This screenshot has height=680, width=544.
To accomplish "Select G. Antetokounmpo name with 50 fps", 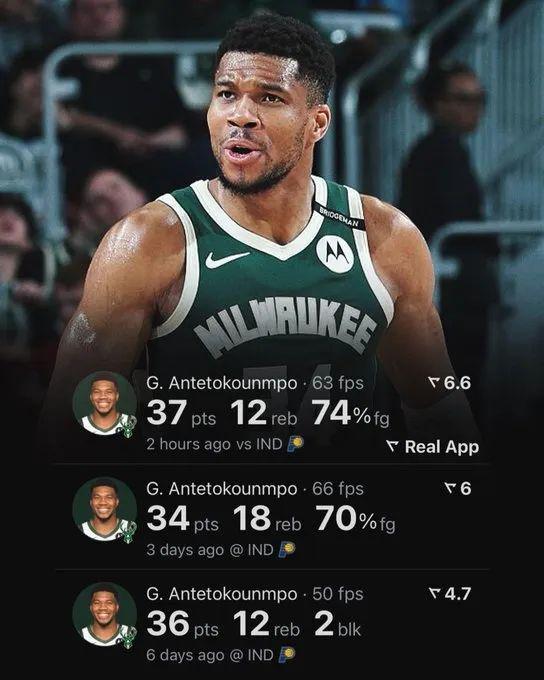I will [222, 594].
